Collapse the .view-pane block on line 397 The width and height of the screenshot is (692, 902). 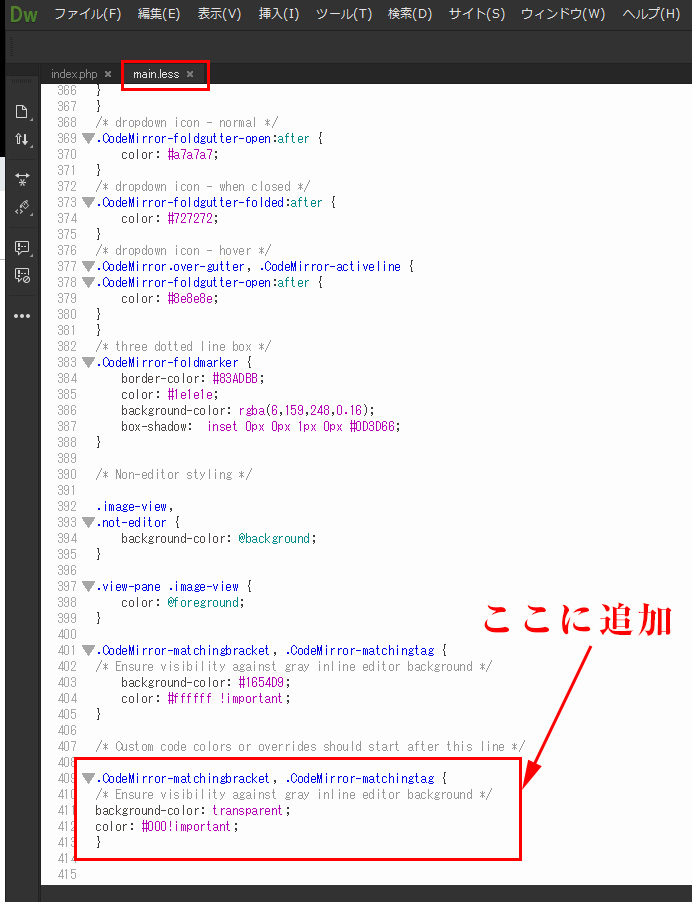(88, 587)
